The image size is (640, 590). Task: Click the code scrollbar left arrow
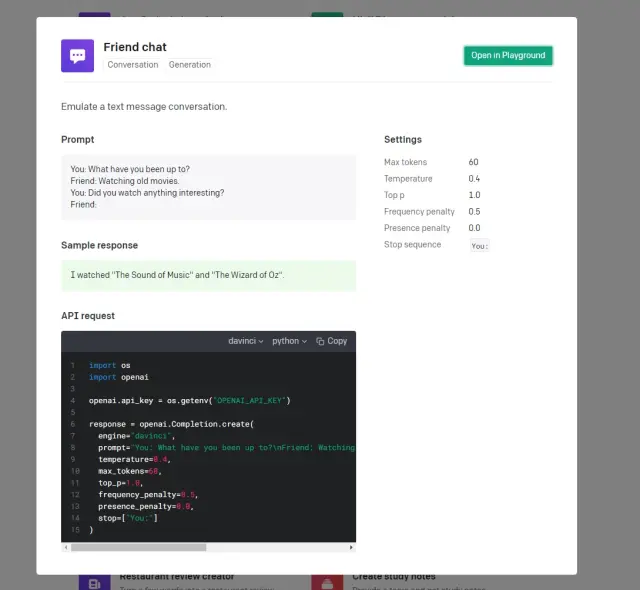point(66,547)
